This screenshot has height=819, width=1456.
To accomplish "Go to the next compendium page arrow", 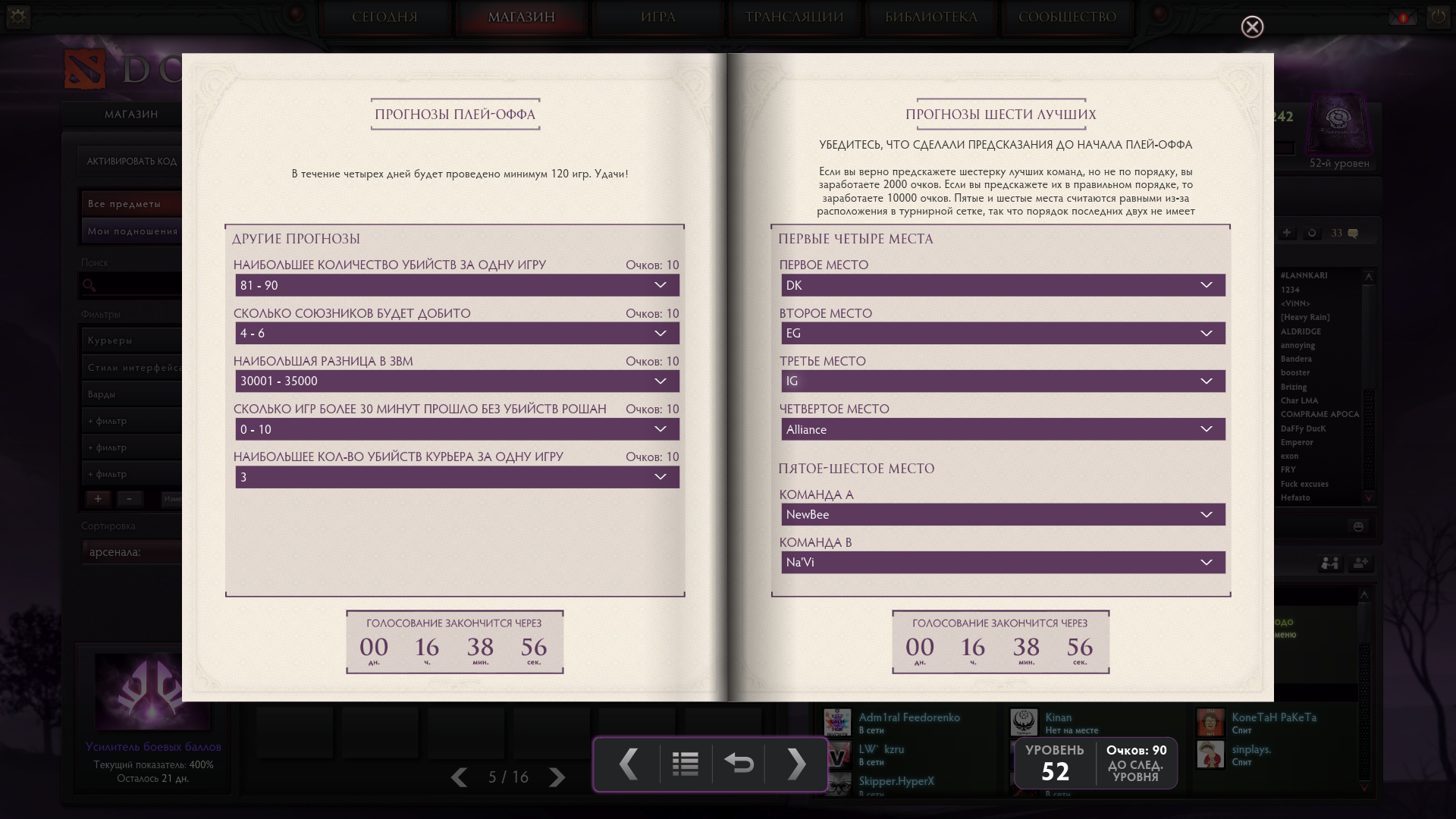I will coord(796,764).
